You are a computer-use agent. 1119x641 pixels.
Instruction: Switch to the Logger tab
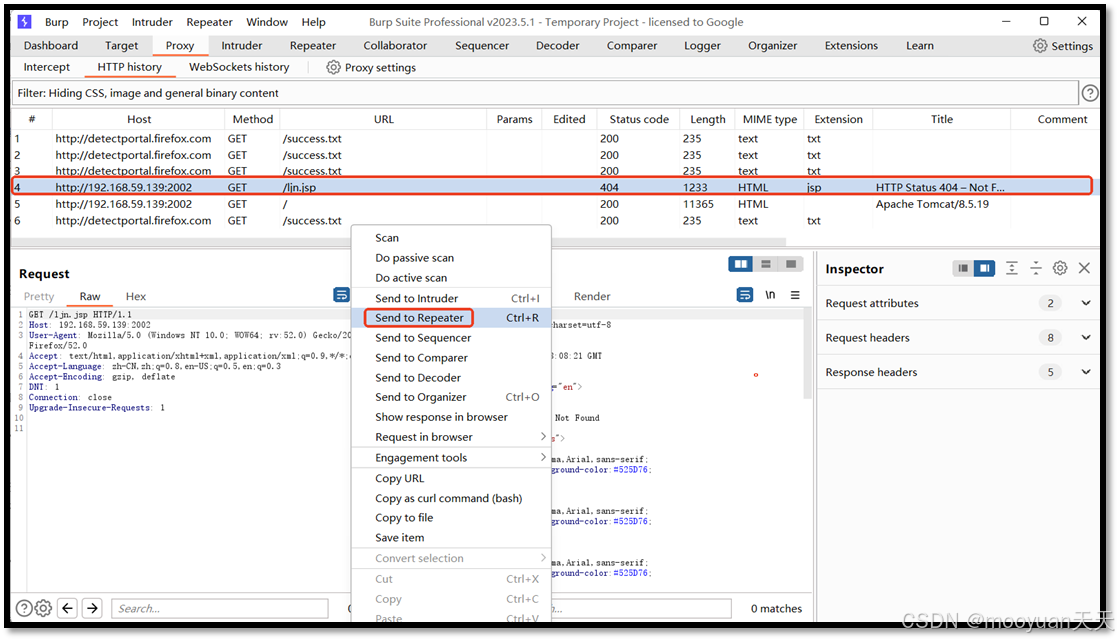click(702, 46)
